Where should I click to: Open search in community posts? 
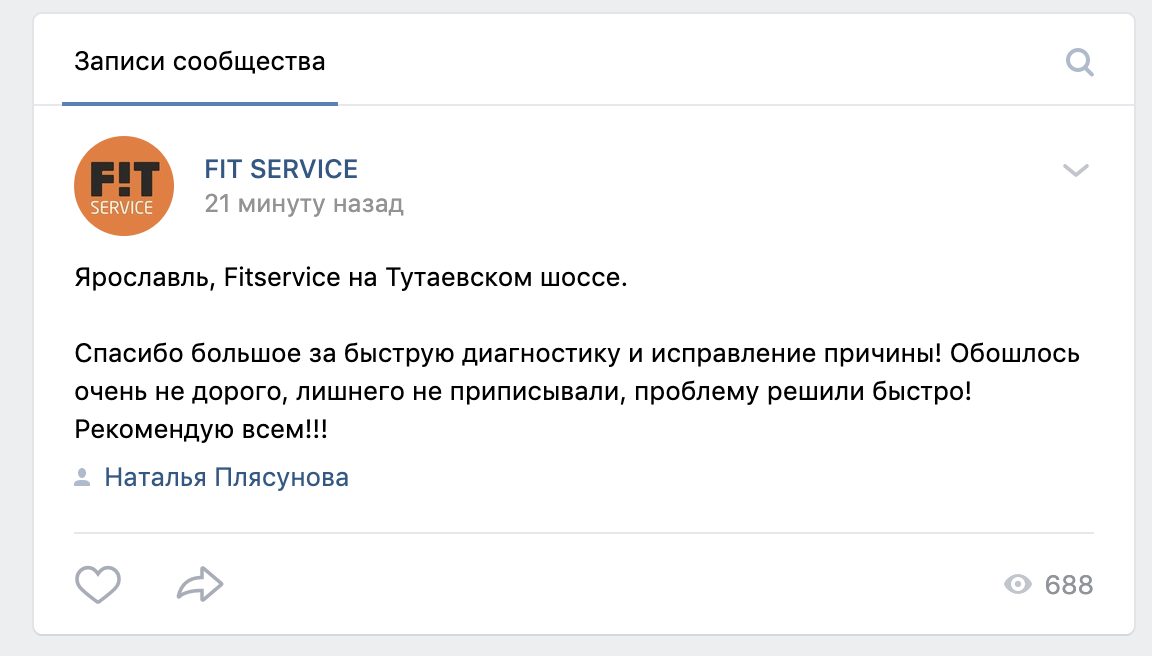1080,64
